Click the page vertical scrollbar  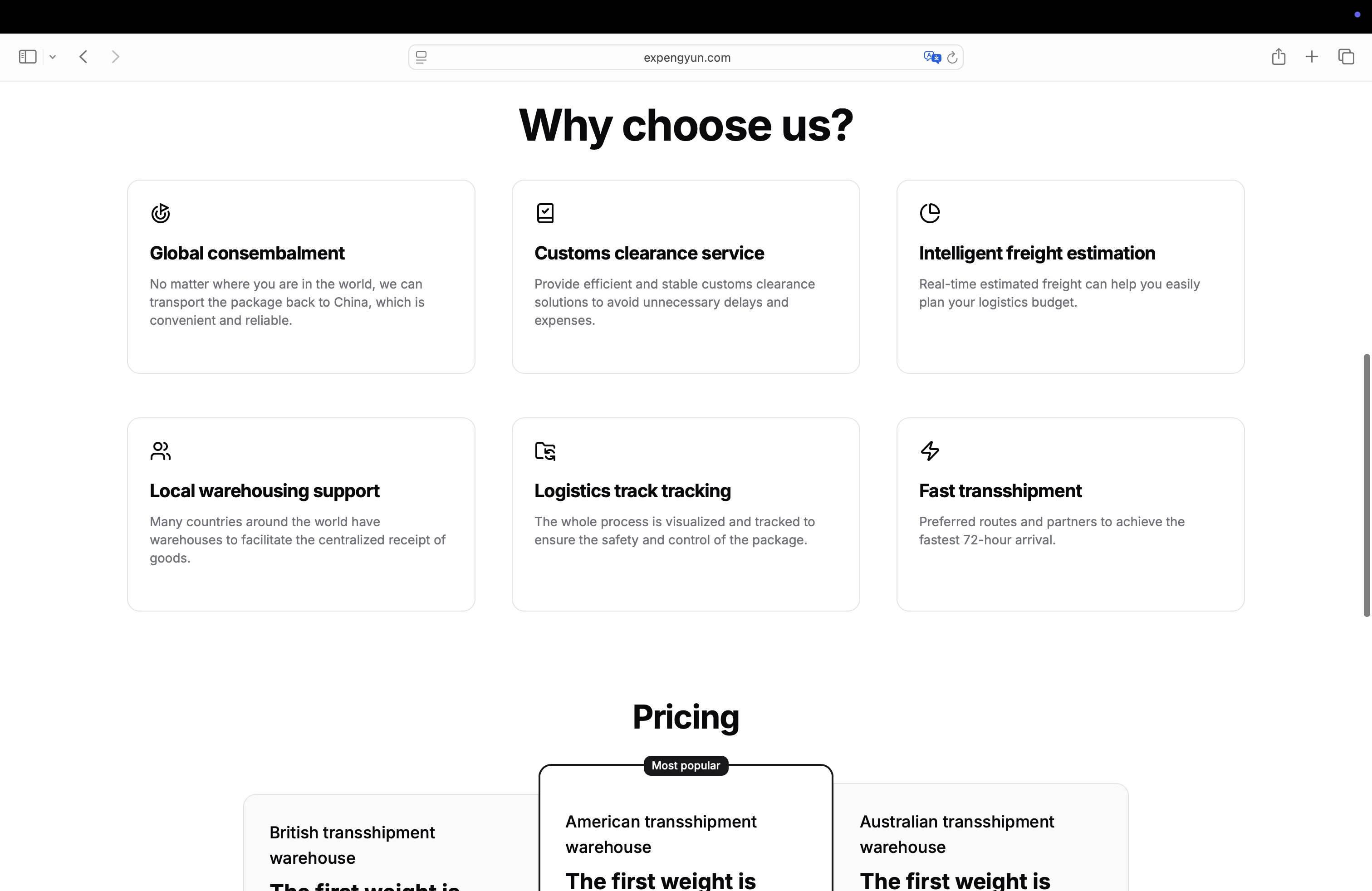point(1366,485)
